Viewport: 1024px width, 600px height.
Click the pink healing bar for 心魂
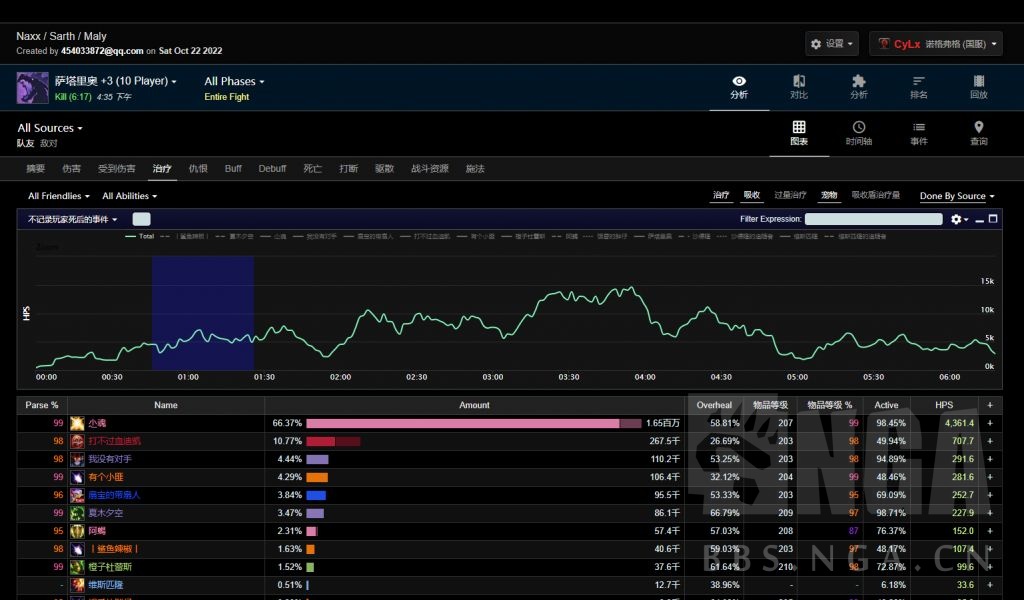pyautogui.click(x=462, y=423)
